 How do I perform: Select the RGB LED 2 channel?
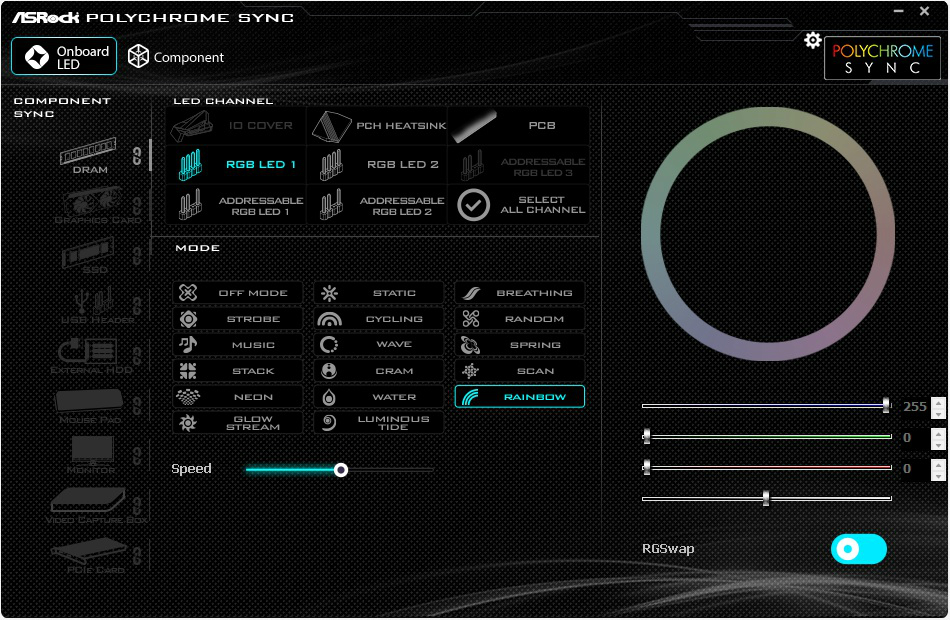pyautogui.click(x=377, y=164)
